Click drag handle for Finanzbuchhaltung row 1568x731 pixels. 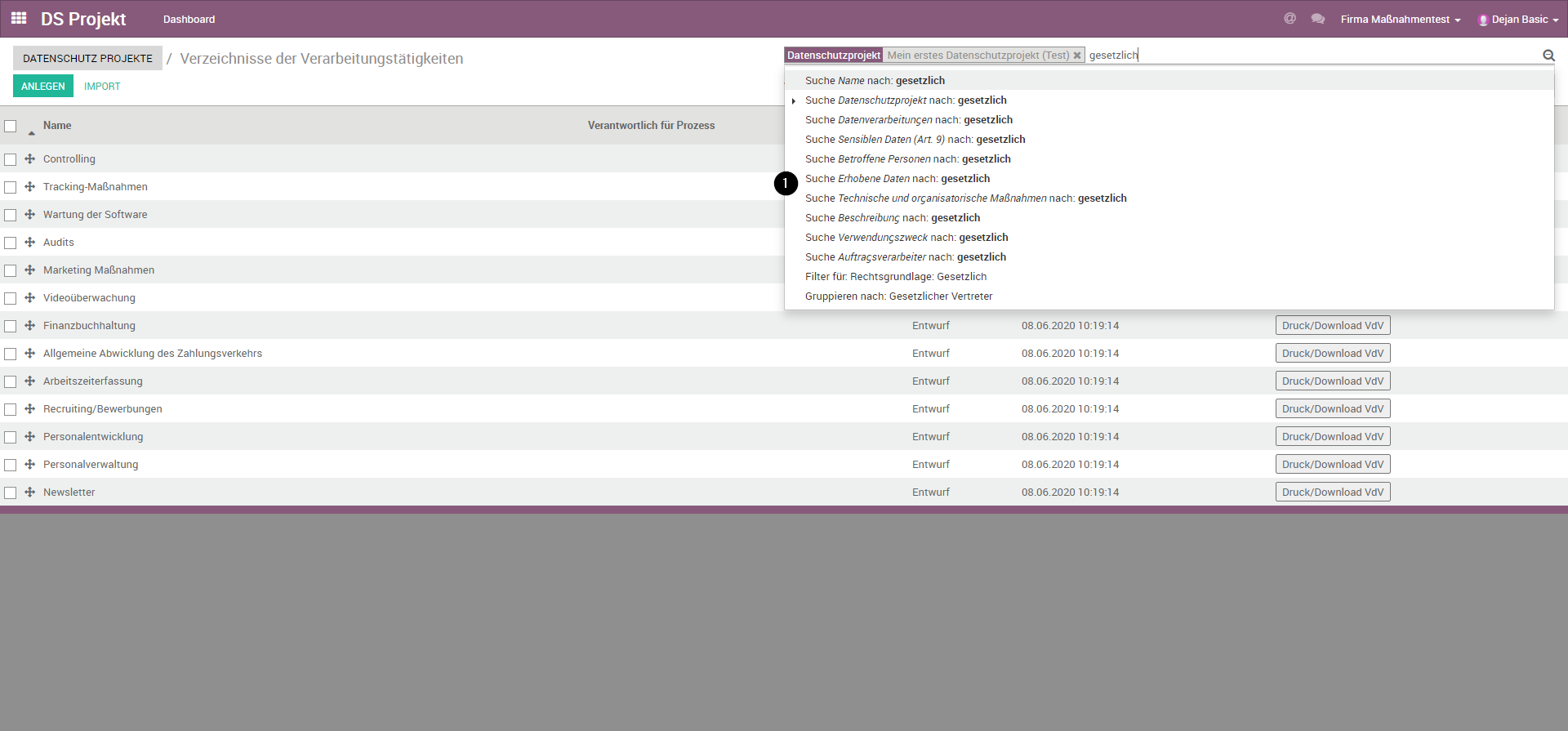[29, 326]
